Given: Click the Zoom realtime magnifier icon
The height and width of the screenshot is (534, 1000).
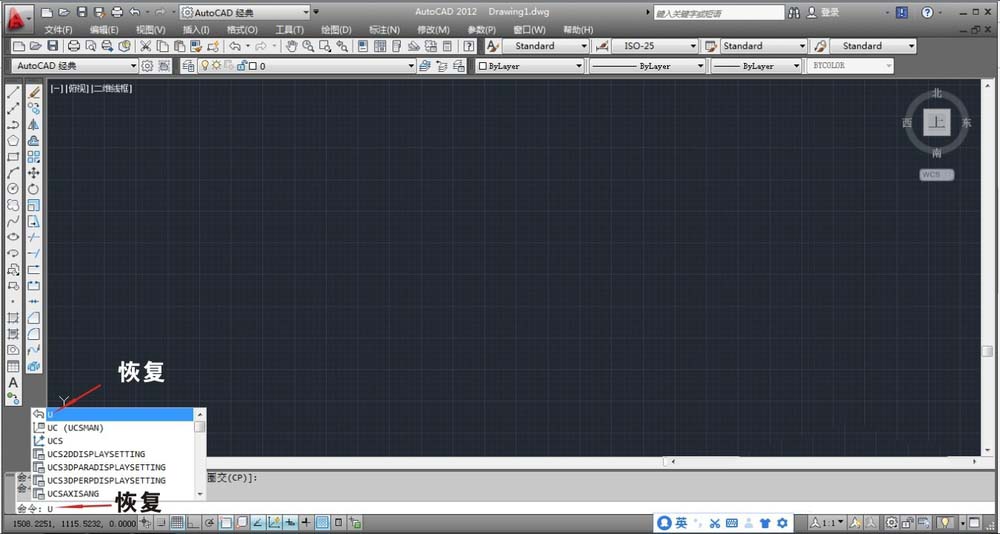Looking at the screenshot, I should coord(308,46).
